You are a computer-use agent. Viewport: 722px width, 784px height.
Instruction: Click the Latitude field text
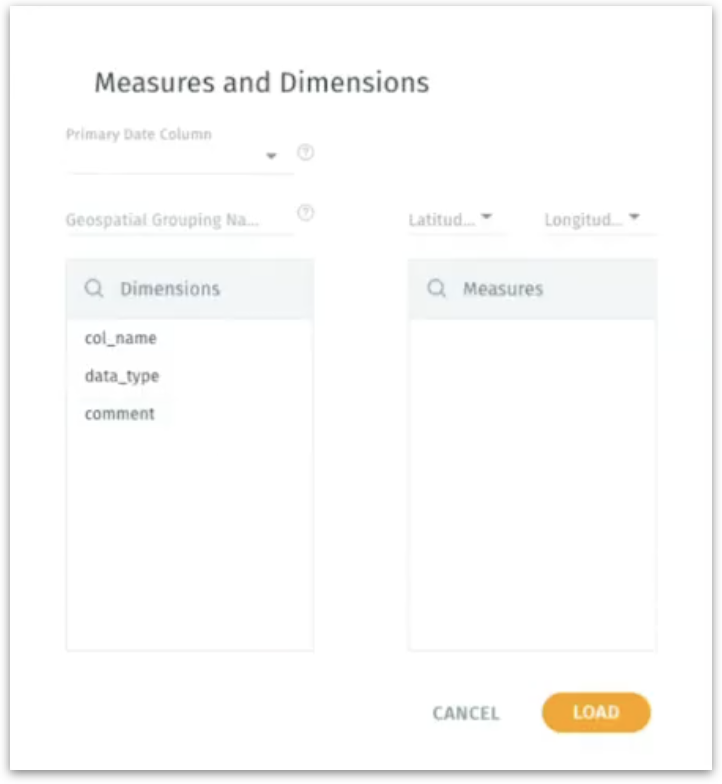441,220
